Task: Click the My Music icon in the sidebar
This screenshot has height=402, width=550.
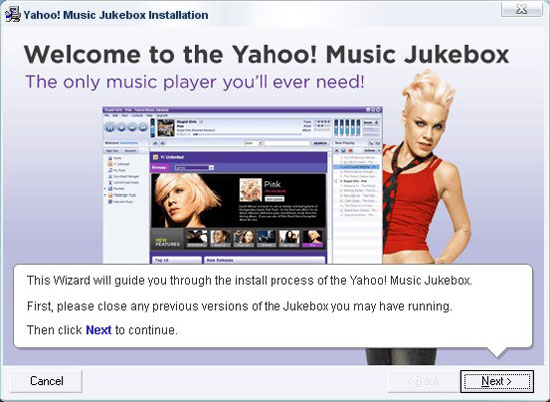Action: (x=110, y=170)
